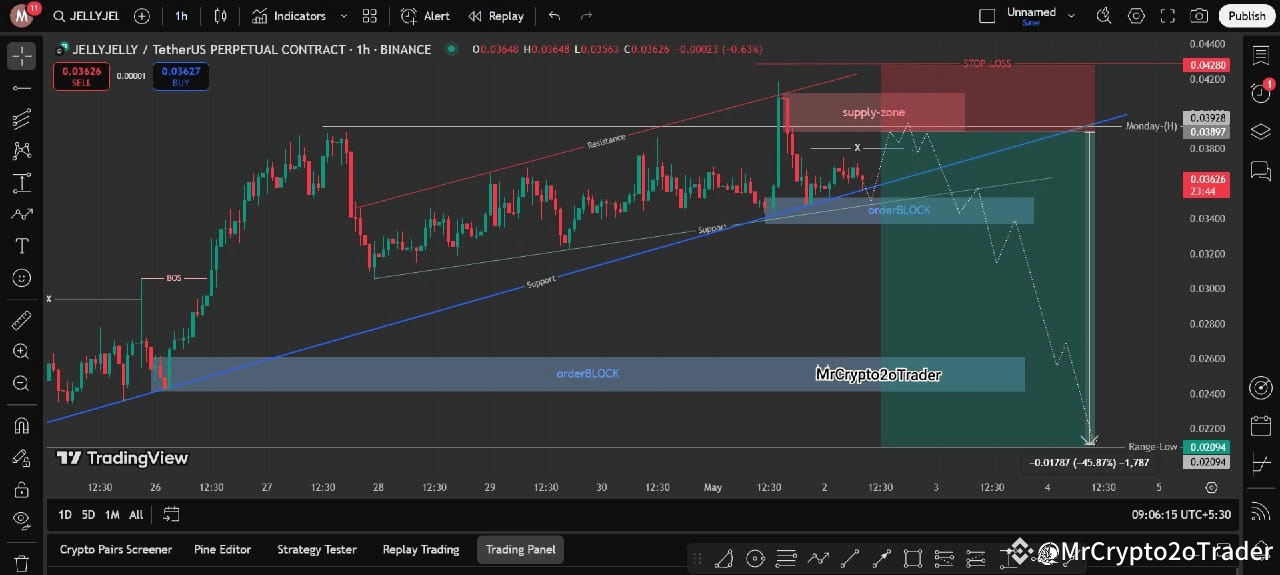Click the zoom out magnifier
The width and height of the screenshot is (1280, 575).
(21, 384)
